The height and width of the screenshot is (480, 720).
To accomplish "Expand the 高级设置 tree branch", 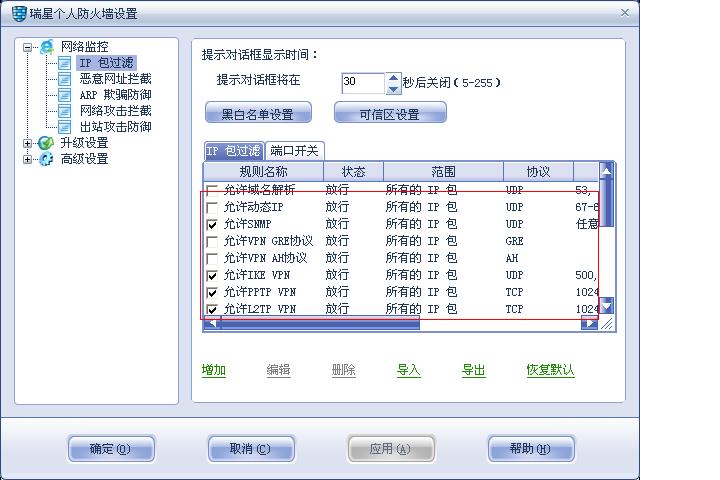I will [28, 159].
